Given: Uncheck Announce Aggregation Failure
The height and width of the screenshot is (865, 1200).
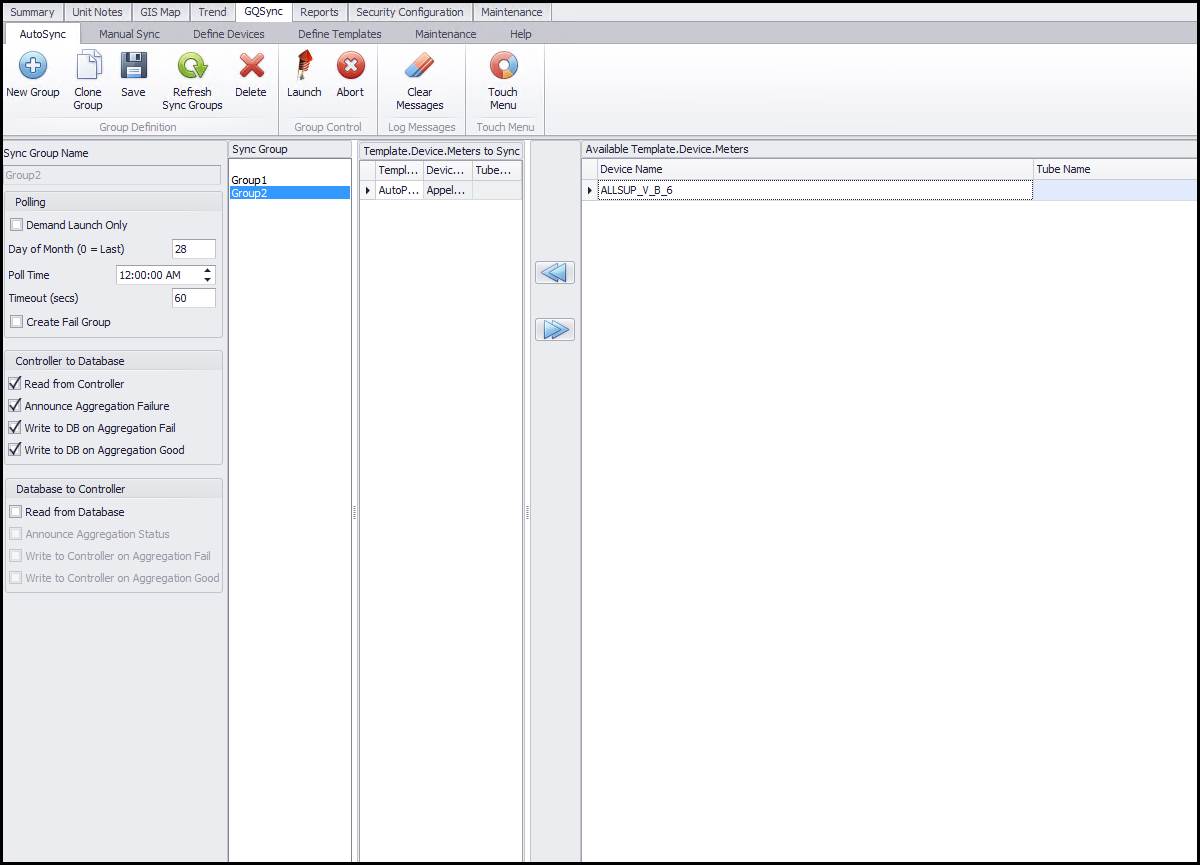Looking at the screenshot, I should (15, 406).
